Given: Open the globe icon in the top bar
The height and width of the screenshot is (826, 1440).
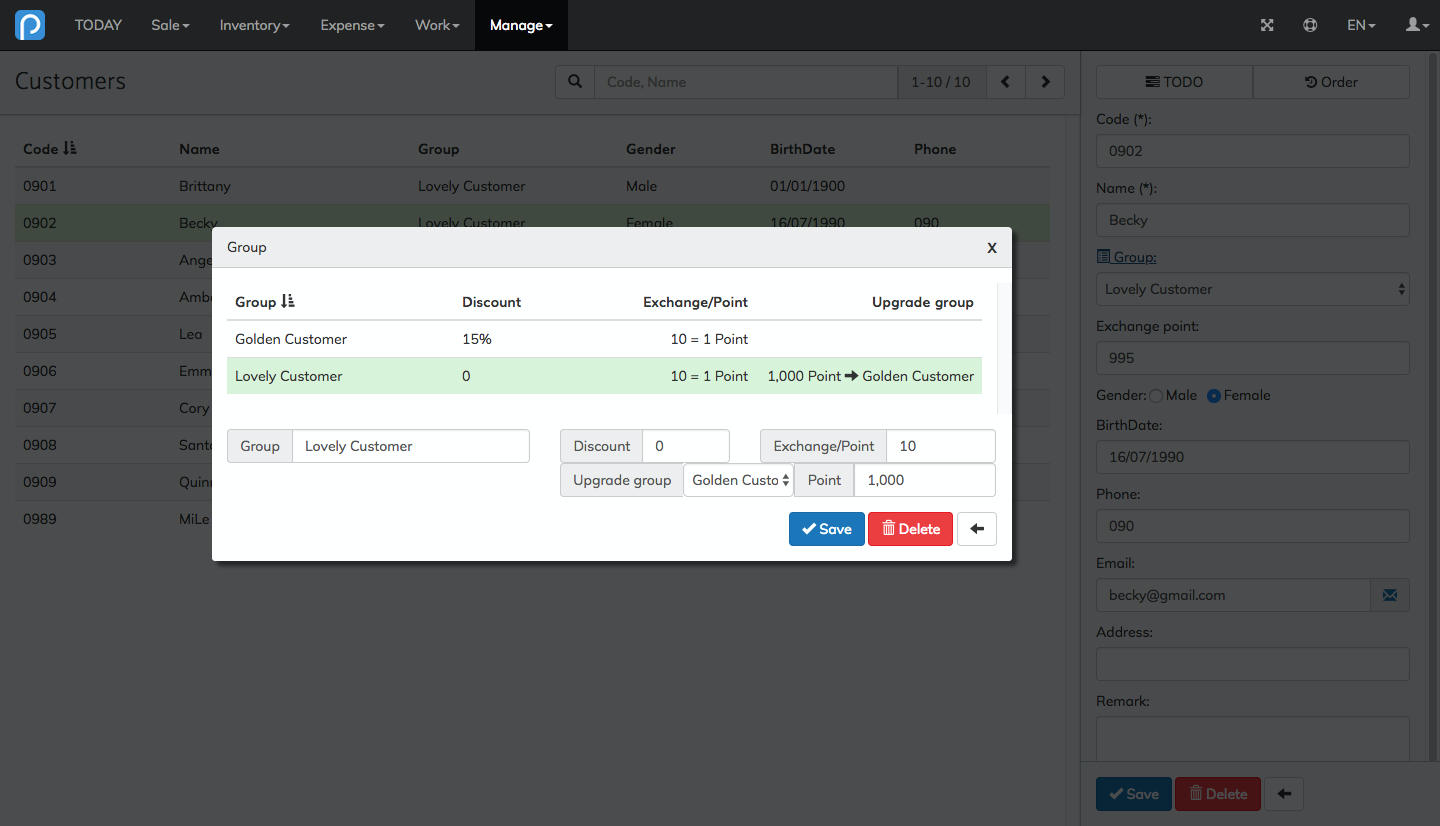Looking at the screenshot, I should (x=1310, y=24).
